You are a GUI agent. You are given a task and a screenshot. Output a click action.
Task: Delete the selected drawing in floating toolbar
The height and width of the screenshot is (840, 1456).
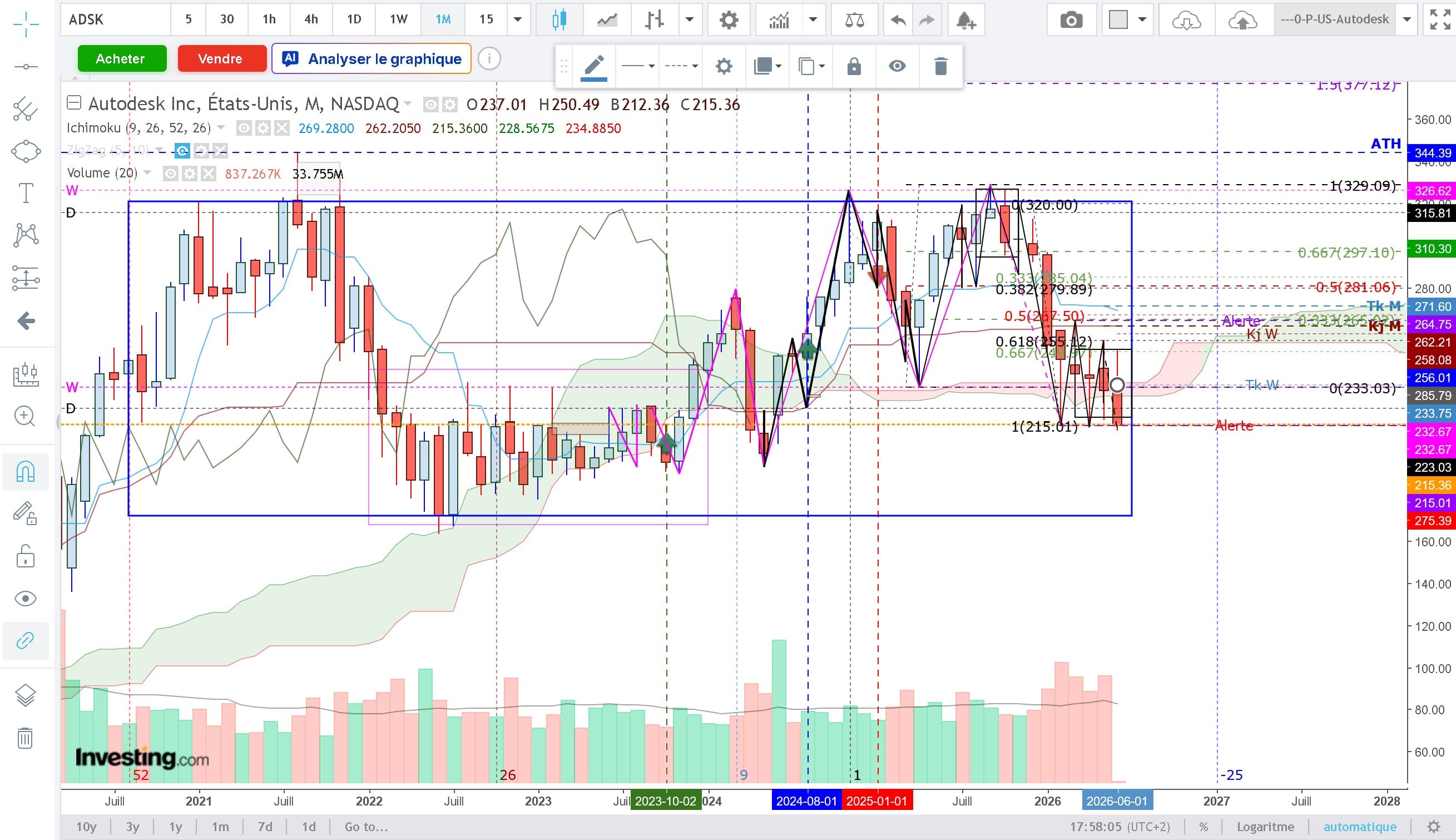(x=940, y=66)
